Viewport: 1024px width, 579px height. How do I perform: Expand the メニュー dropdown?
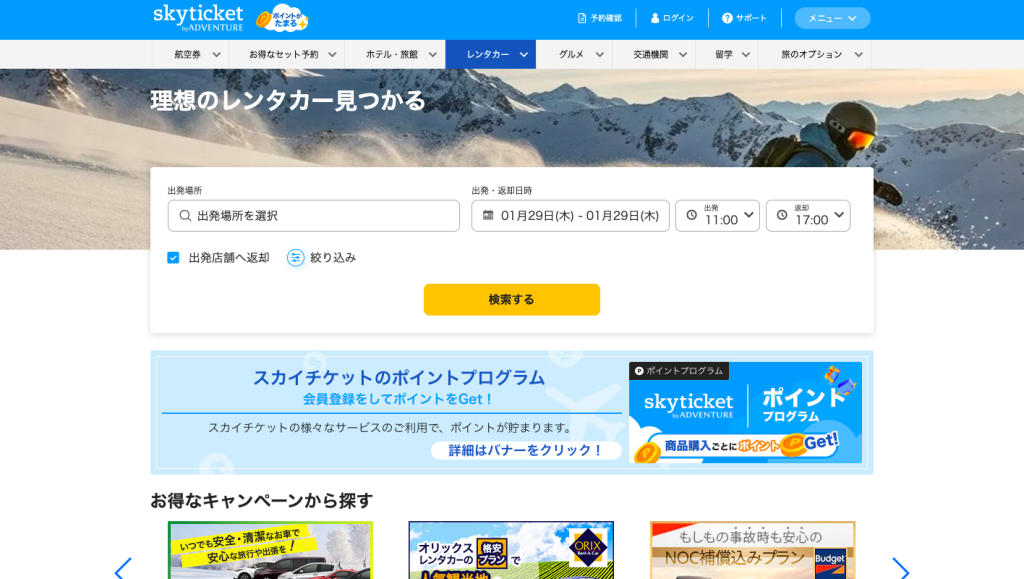[x=832, y=18]
